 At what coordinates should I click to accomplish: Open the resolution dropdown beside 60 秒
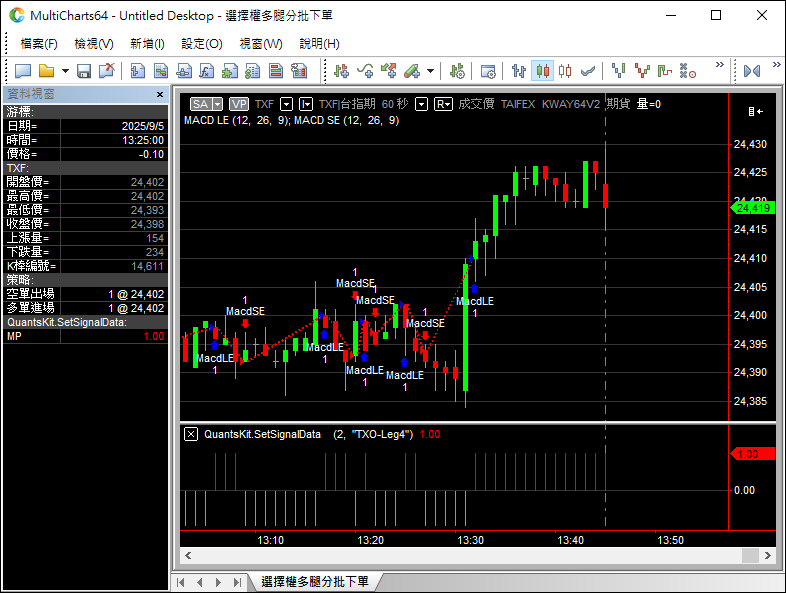pyautogui.click(x=422, y=104)
